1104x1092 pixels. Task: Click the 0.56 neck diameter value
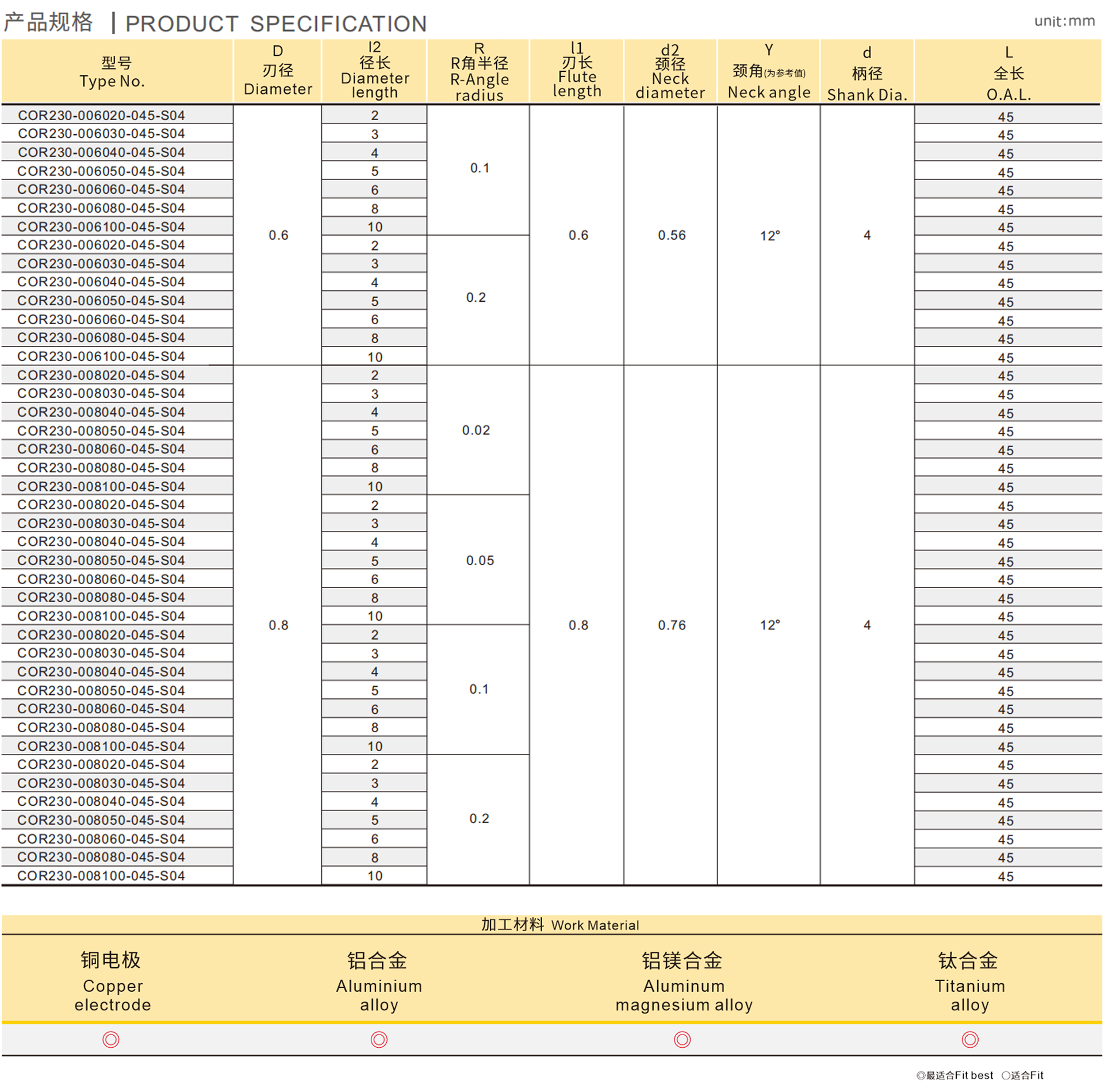[672, 235]
